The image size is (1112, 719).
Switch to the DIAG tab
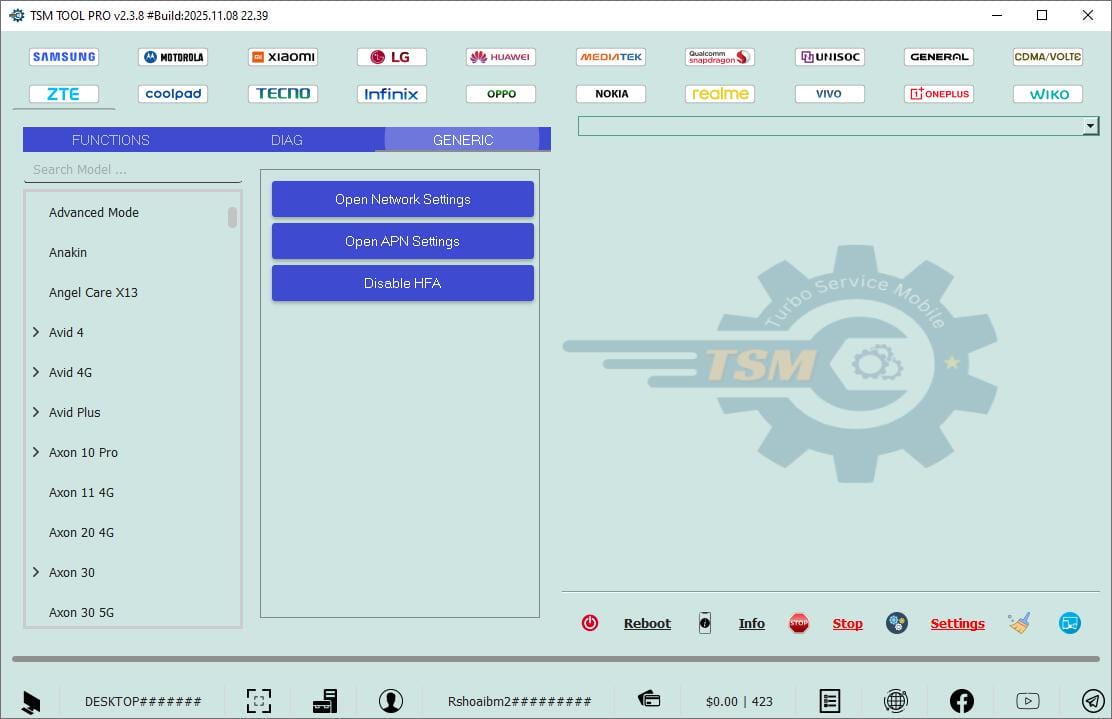[286, 140]
